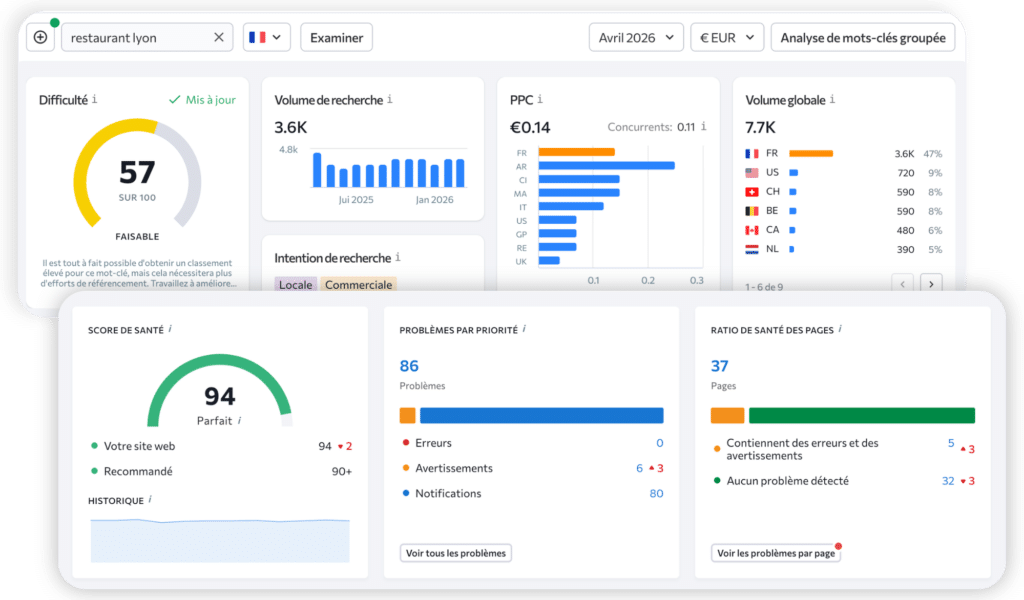Click info icon beside Parfait label
1024x600 pixels.
pyautogui.click(x=240, y=420)
